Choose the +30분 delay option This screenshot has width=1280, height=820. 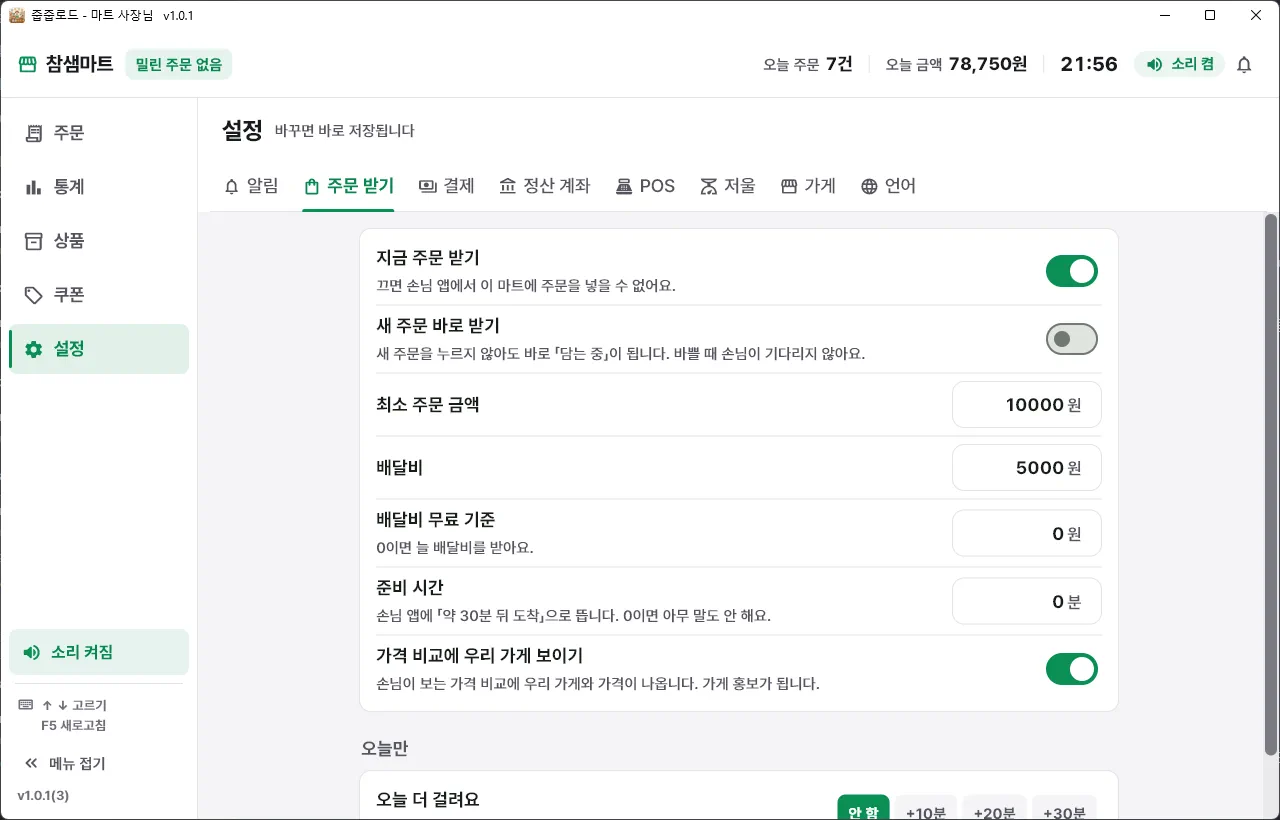[1064, 808]
